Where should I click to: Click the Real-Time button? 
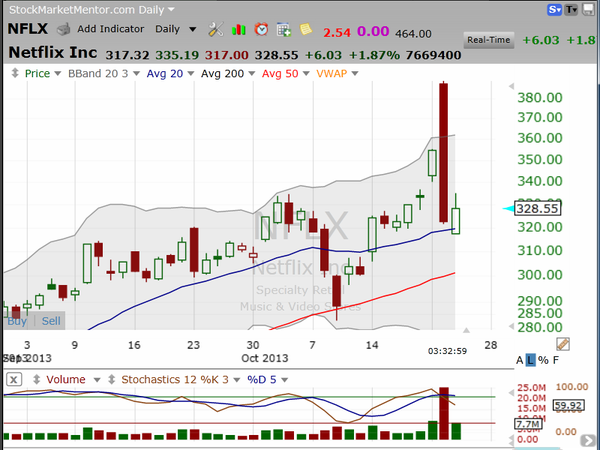click(x=489, y=40)
